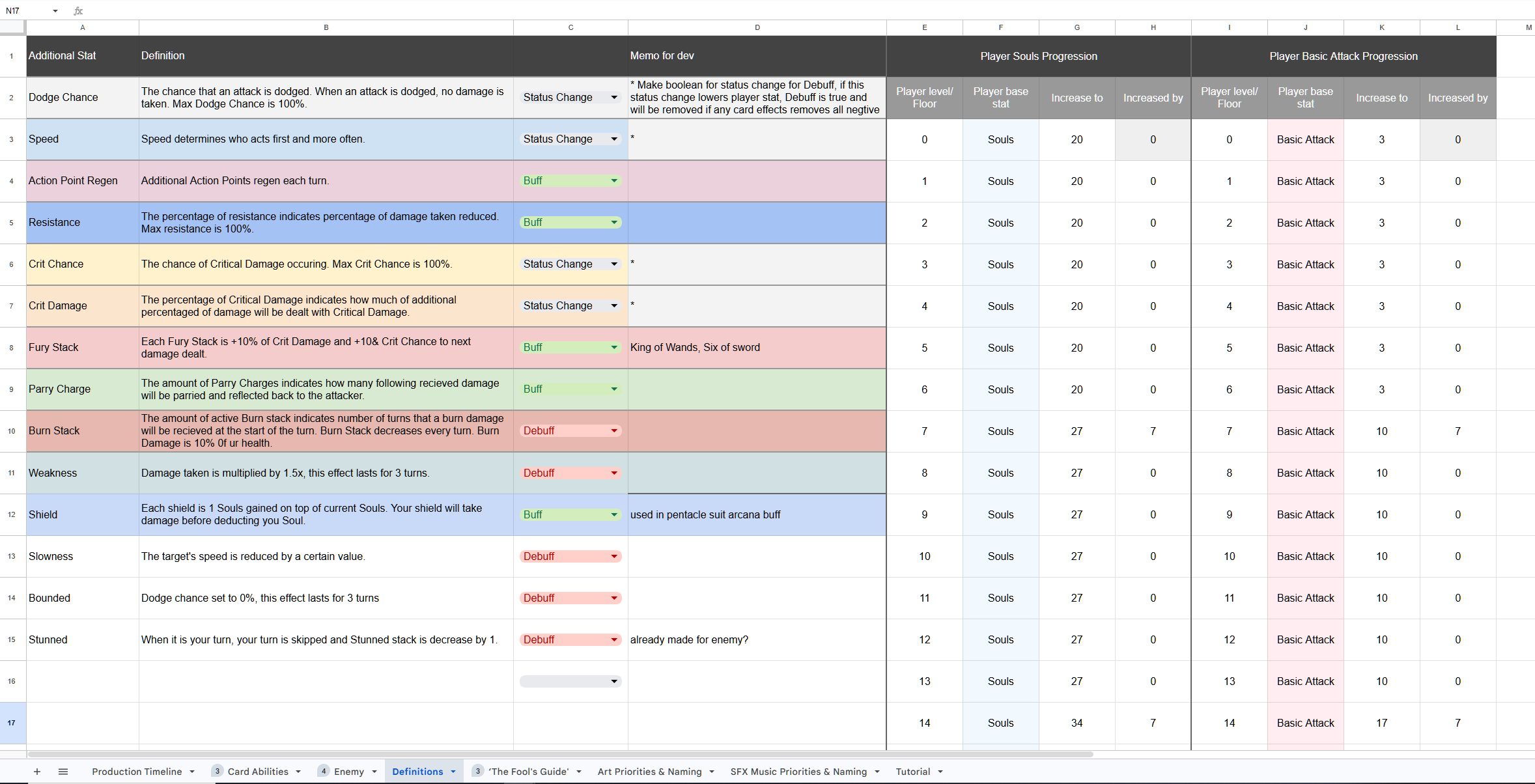Select 'already made for enemy?' cell
1535x784 pixels.
(x=757, y=639)
